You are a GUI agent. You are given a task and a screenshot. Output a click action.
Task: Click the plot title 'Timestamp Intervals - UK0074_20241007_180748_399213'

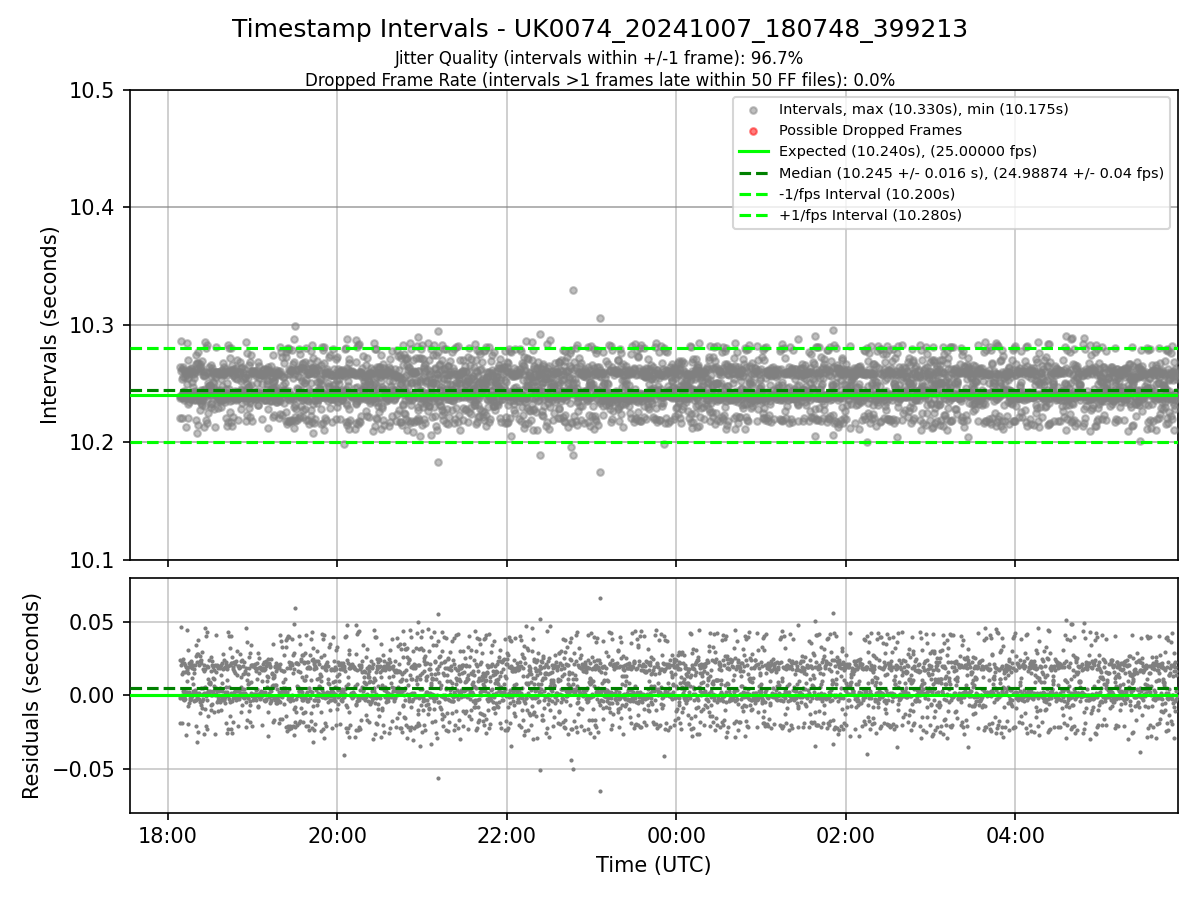tap(600, 29)
